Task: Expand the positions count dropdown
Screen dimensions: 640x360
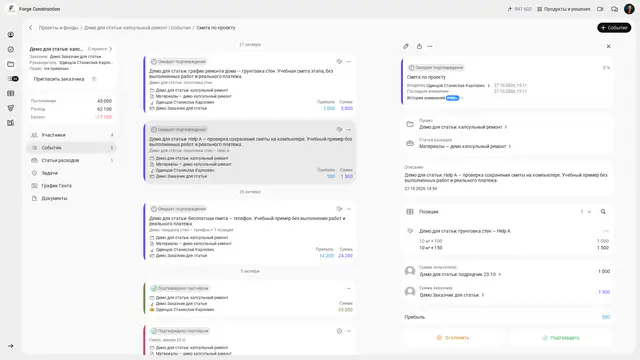Action: coord(586,212)
